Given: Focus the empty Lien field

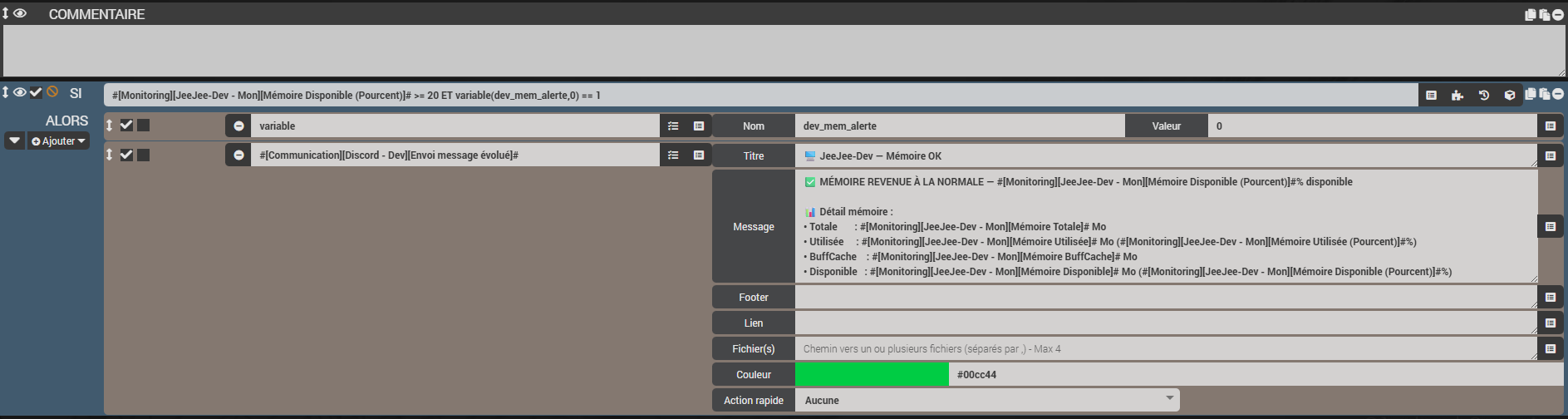Looking at the screenshot, I should click(x=1166, y=323).
